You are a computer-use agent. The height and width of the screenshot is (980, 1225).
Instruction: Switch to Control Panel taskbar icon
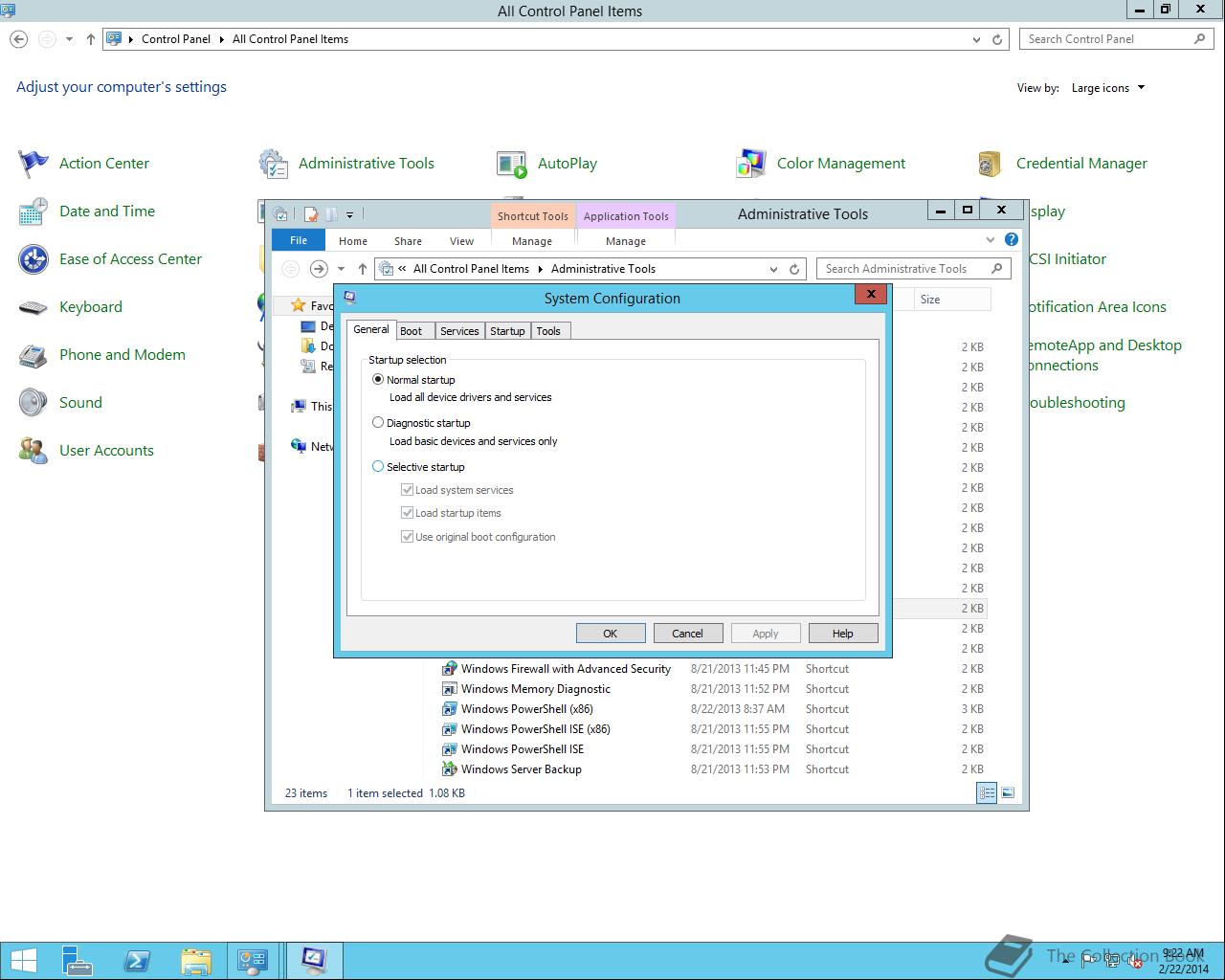coord(254,961)
